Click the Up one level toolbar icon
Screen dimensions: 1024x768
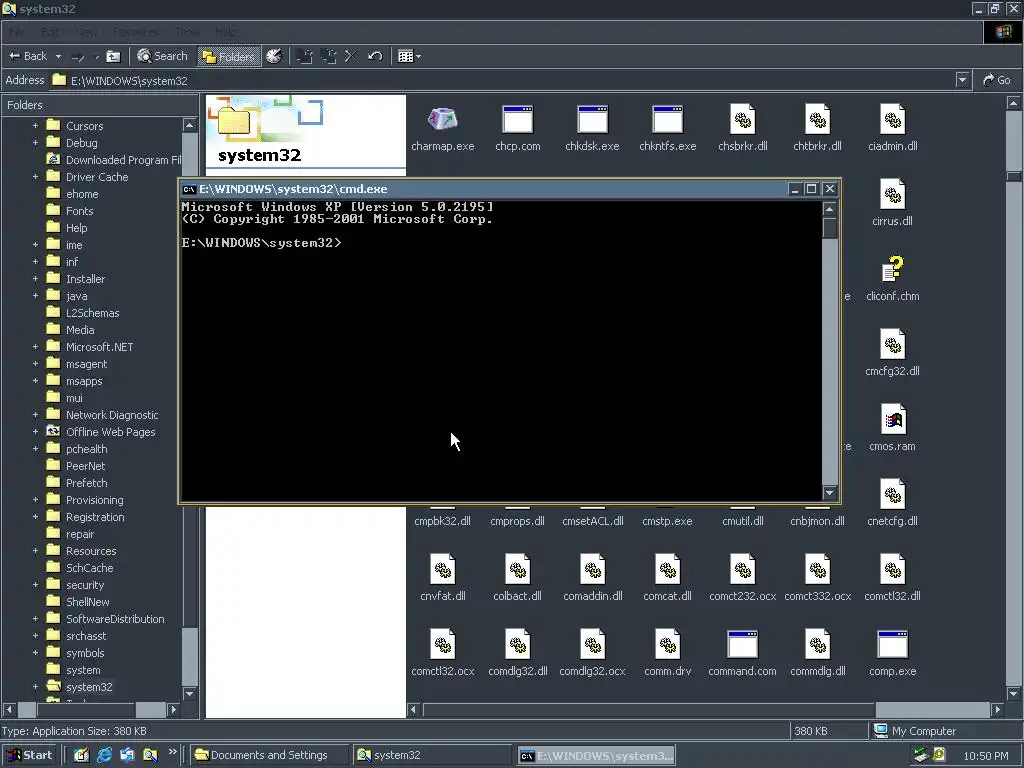coord(113,56)
